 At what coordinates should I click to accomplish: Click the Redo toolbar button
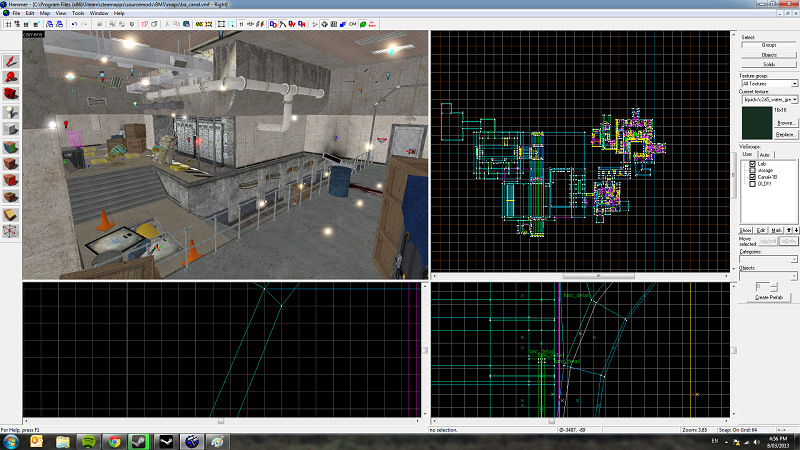point(84,24)
